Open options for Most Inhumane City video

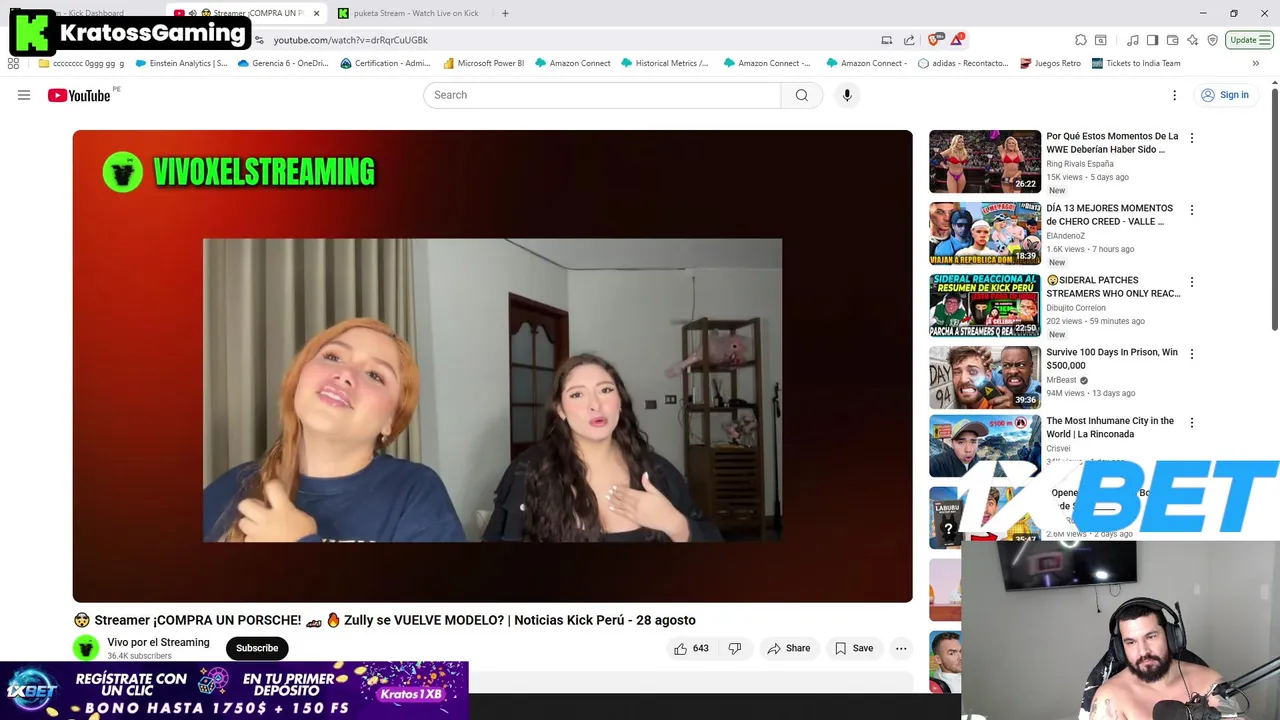point(1191,423)
